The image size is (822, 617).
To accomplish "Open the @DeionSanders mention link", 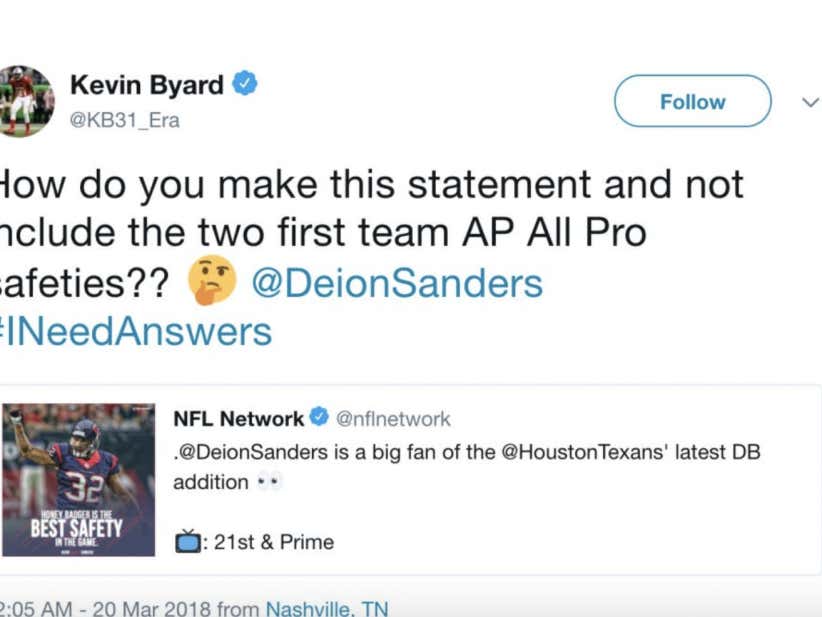I will click(x=400, y=283).
